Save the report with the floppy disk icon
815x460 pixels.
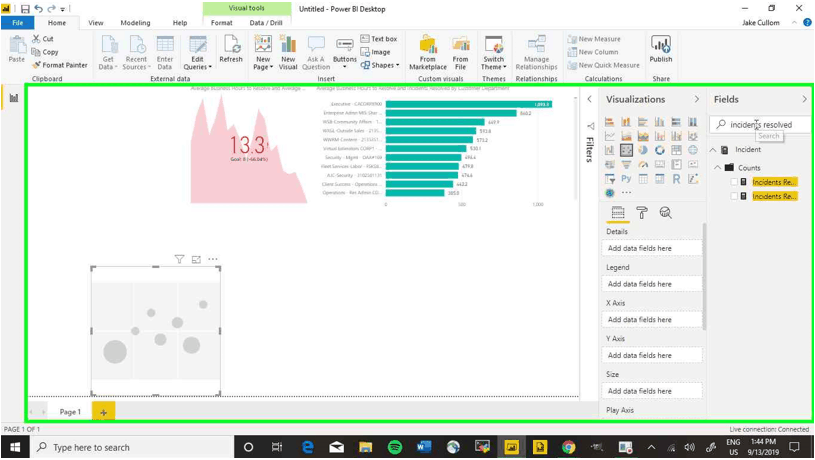point(25,9)
